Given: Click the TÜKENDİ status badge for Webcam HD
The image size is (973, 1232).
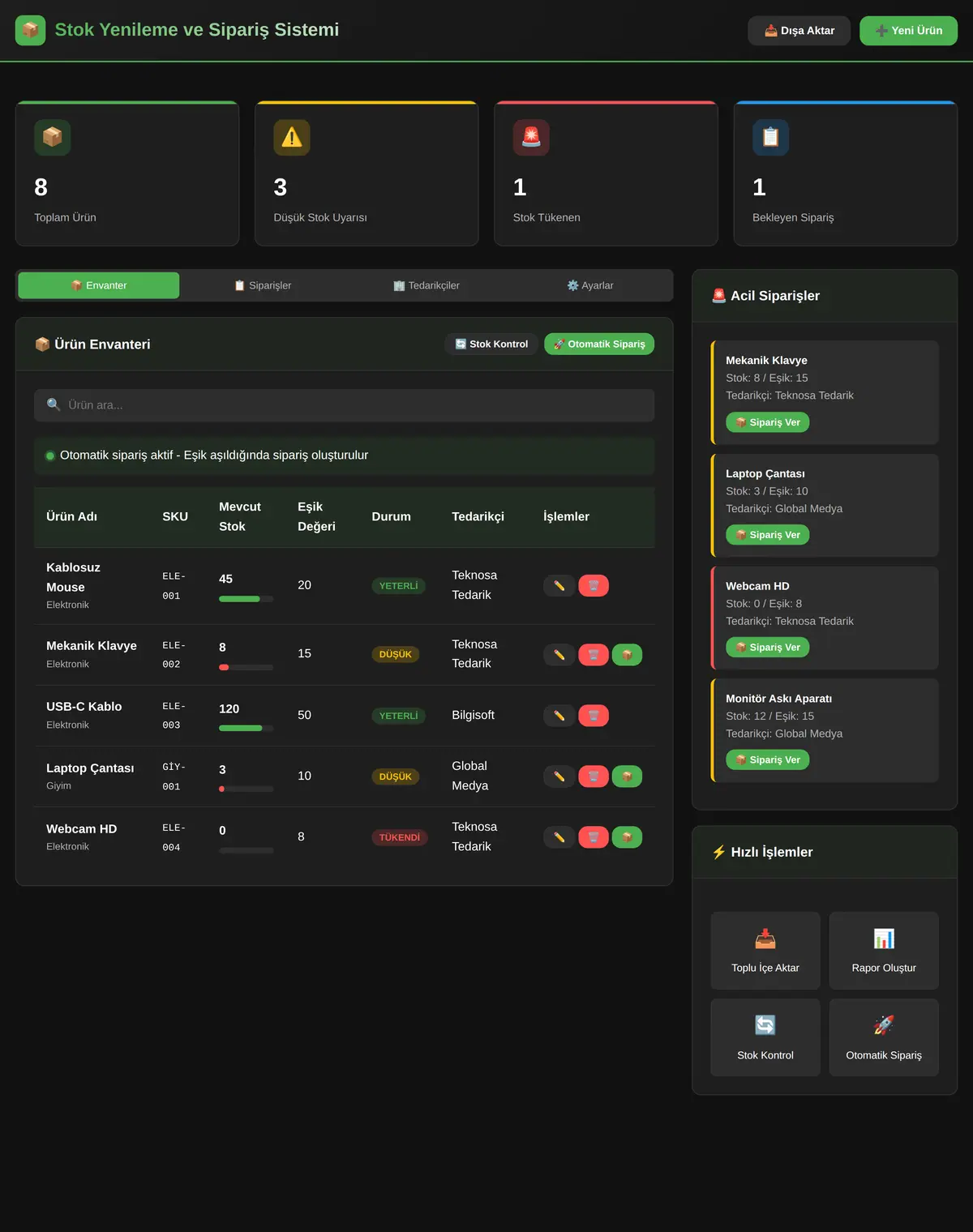Looking at the screenshot, I should point(400,837).
